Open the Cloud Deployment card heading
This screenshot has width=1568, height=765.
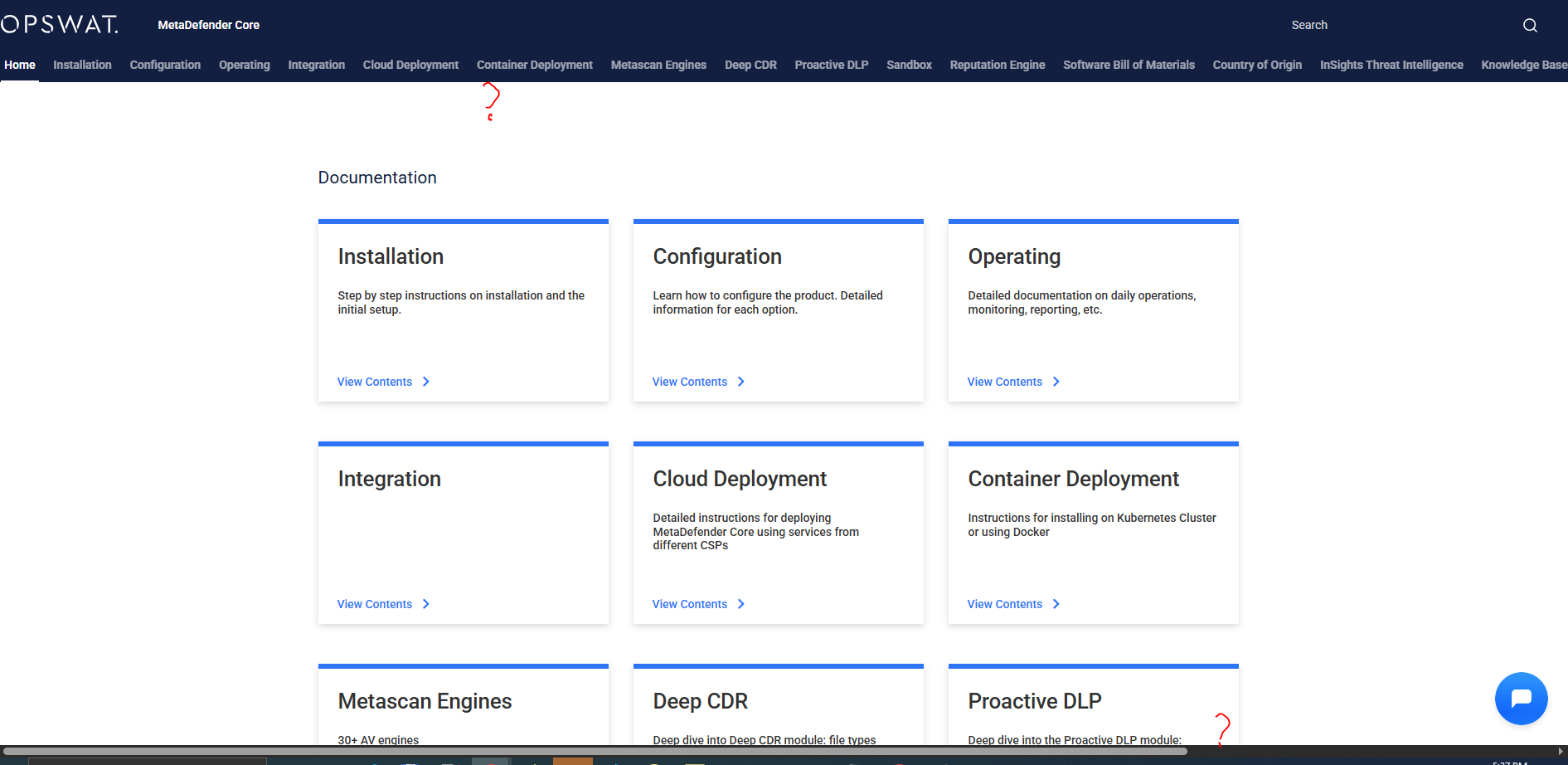click(740, 479)
